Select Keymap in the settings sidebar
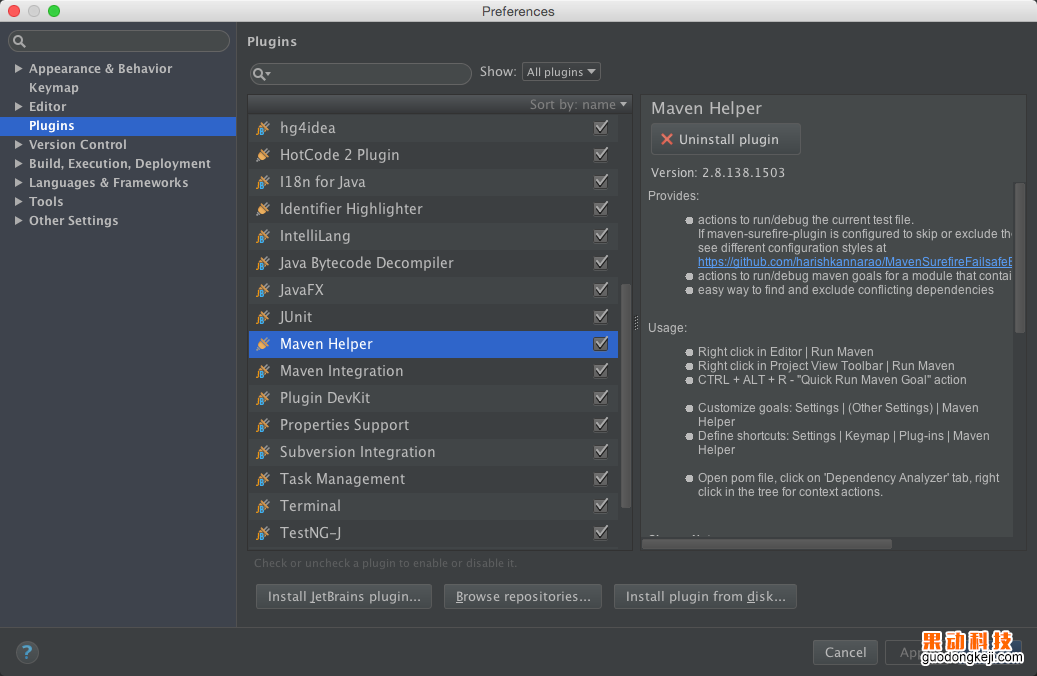Viewport: 1037px width, 676px height. tap(54, 88)
